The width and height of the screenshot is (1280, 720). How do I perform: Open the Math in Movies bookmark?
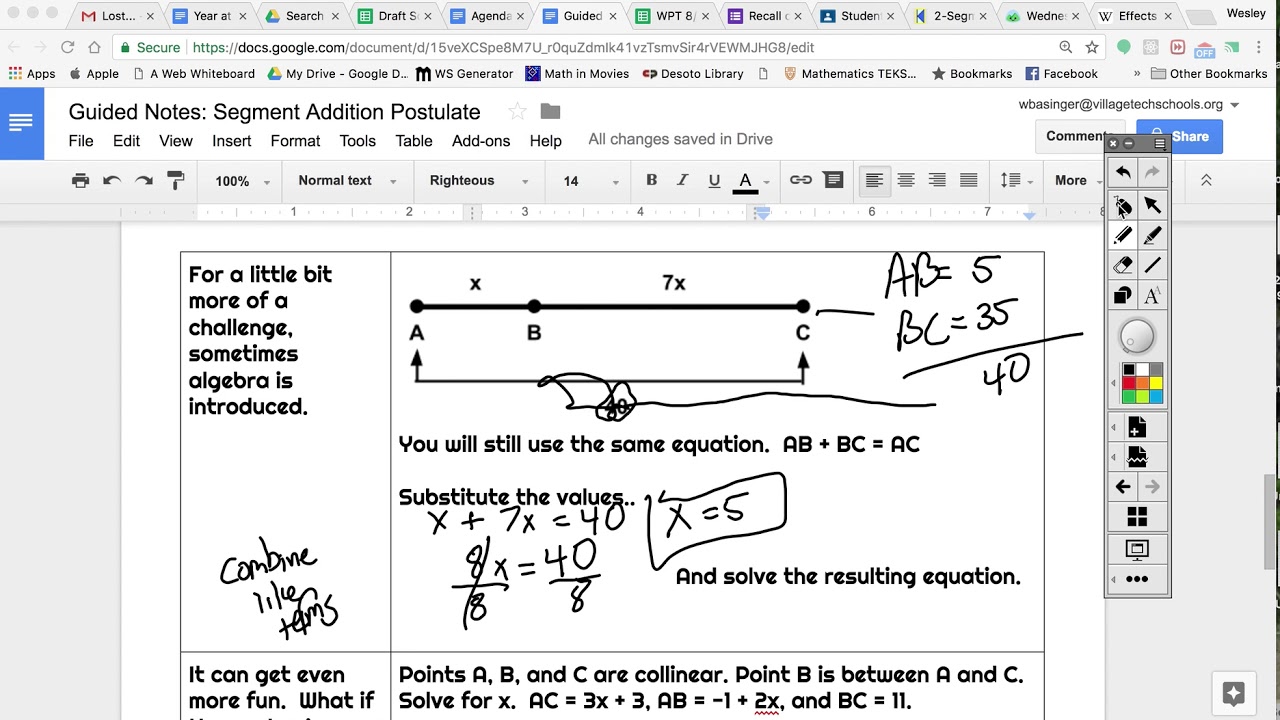pos(577,73)
